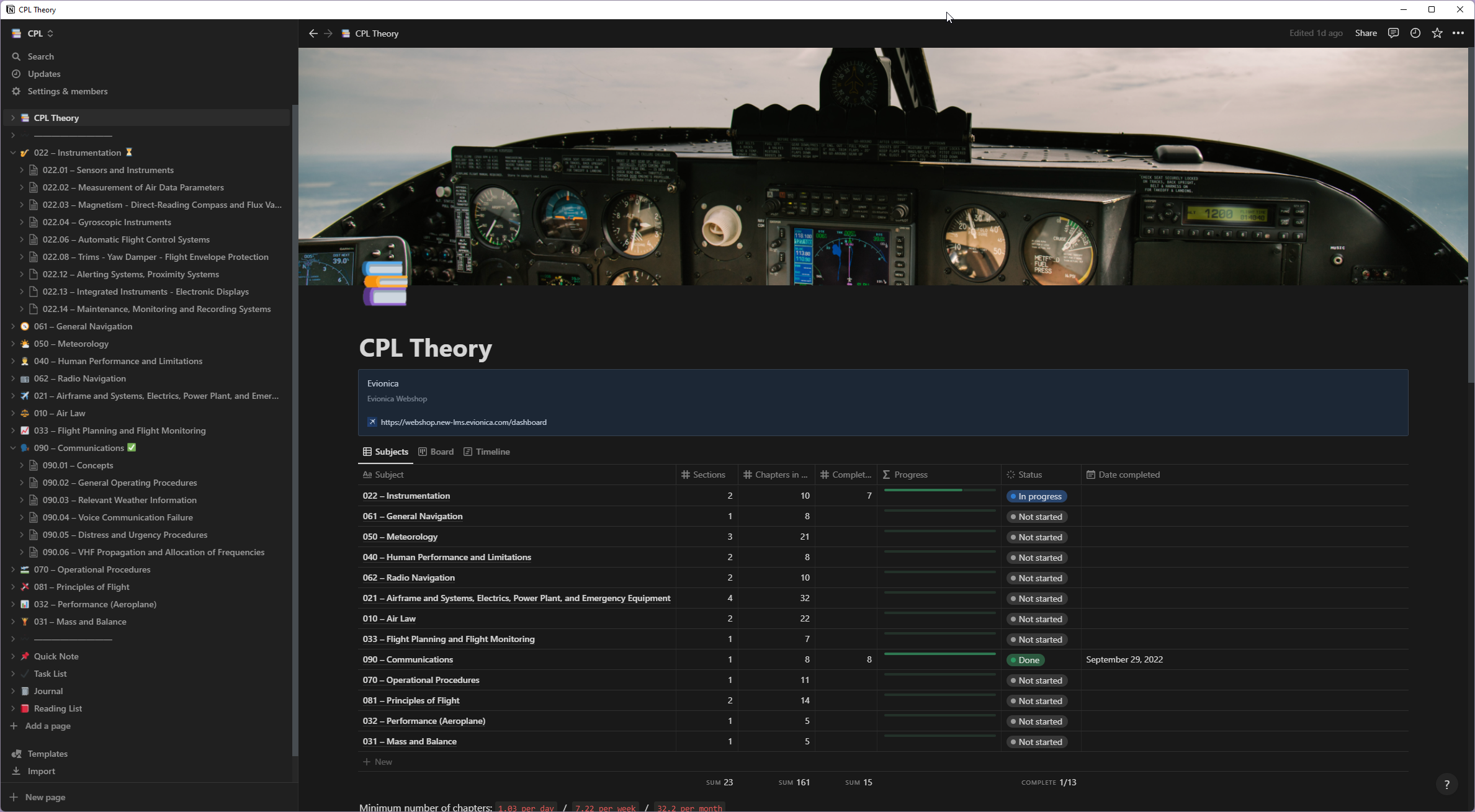Screen dimensions: 1475x812
Task: Open the Evionica webshop dashboard link
Action: 463,422
